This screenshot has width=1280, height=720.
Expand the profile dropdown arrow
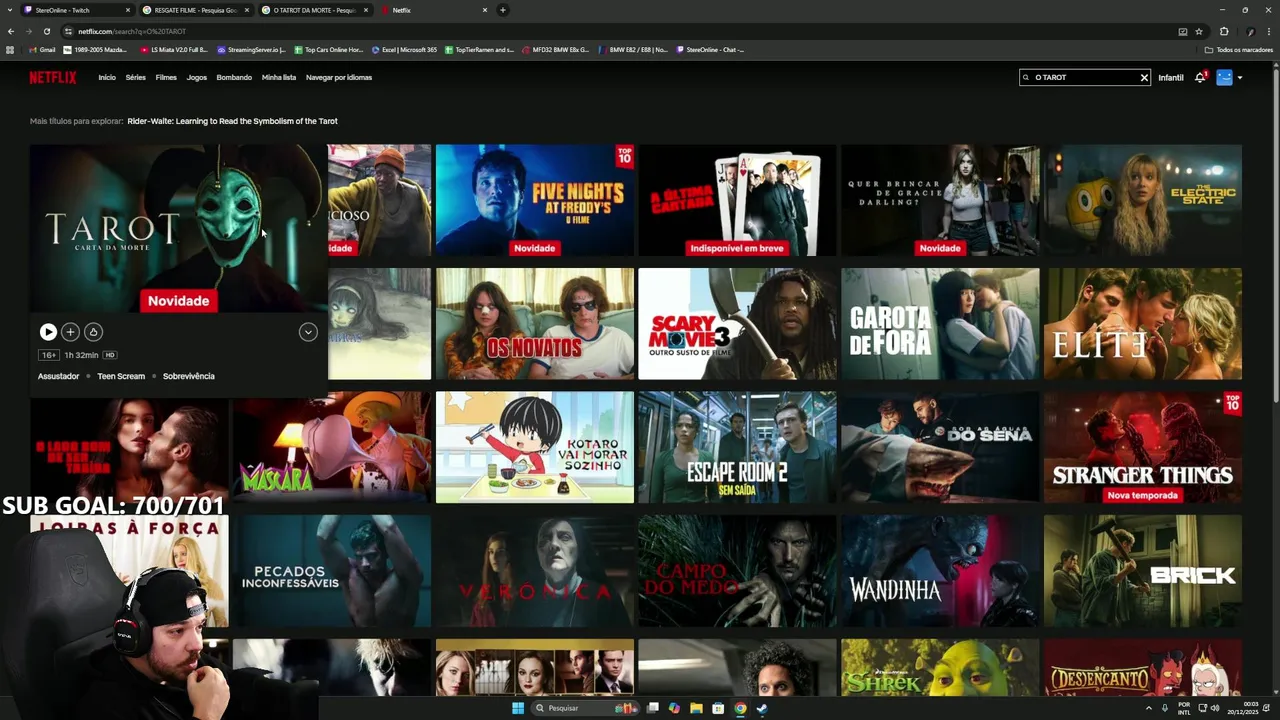point(1240,77)
